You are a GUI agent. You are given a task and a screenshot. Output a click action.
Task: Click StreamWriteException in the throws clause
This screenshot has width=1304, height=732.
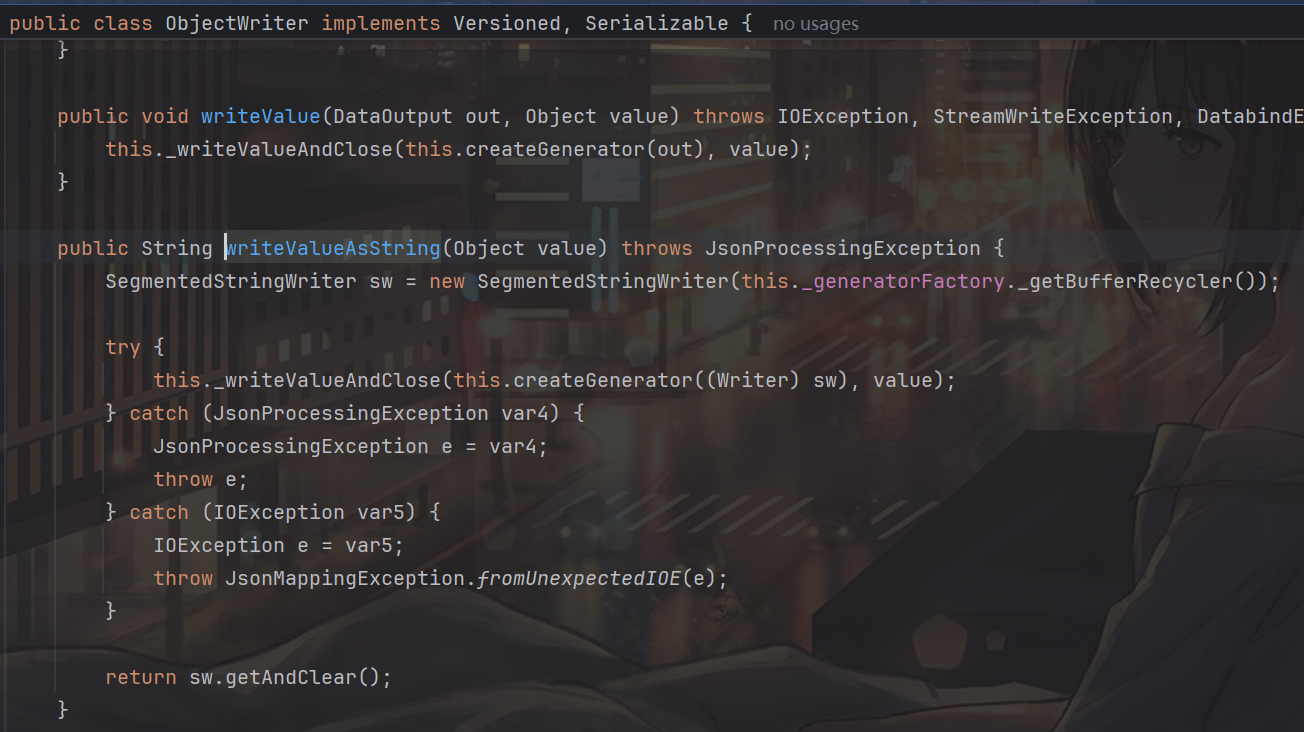[x=1052, y=116]
